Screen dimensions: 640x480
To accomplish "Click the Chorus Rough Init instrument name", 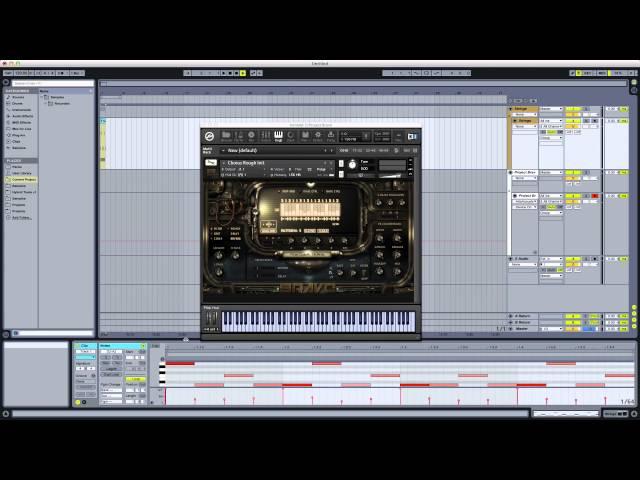I will (246, 163).
